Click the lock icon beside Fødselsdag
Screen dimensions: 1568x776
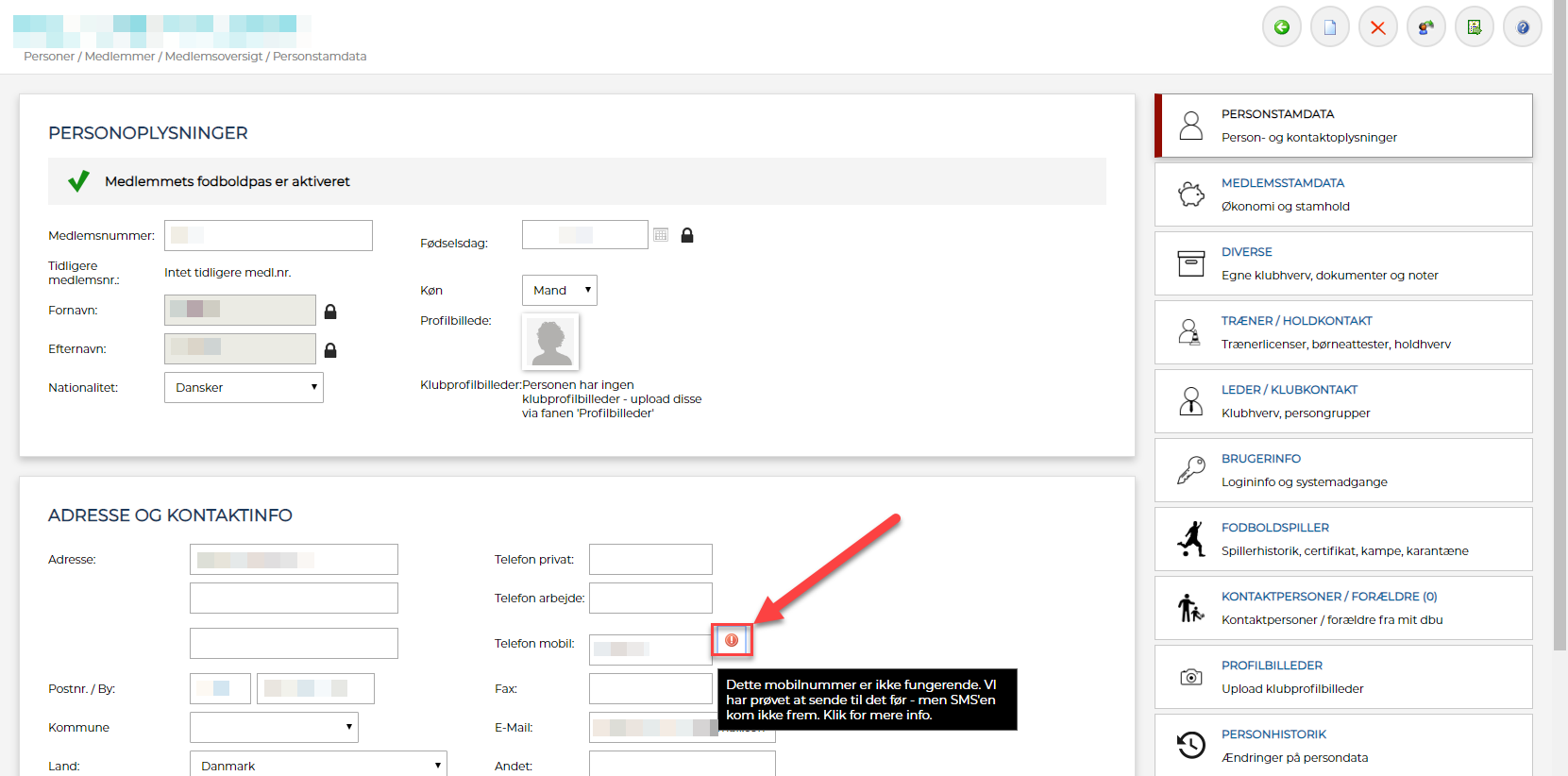(x=687, y=235)
